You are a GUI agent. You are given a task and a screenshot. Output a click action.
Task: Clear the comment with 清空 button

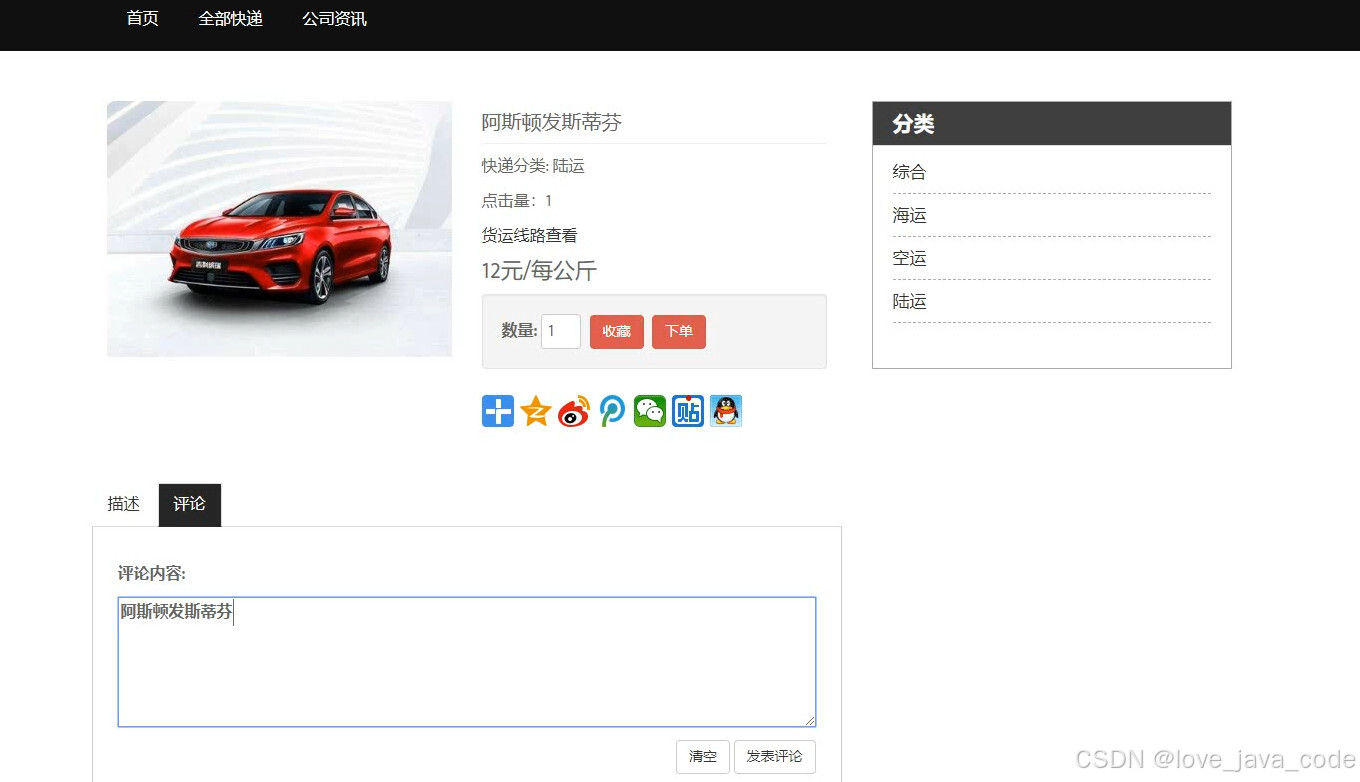pyautogui.click(x=703, y=757)
